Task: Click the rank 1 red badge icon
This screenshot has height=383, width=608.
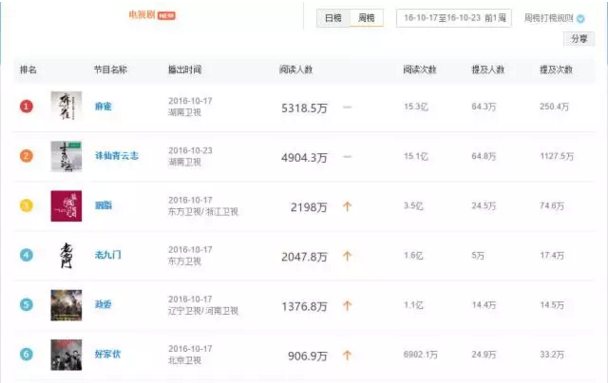Action: 26,106
